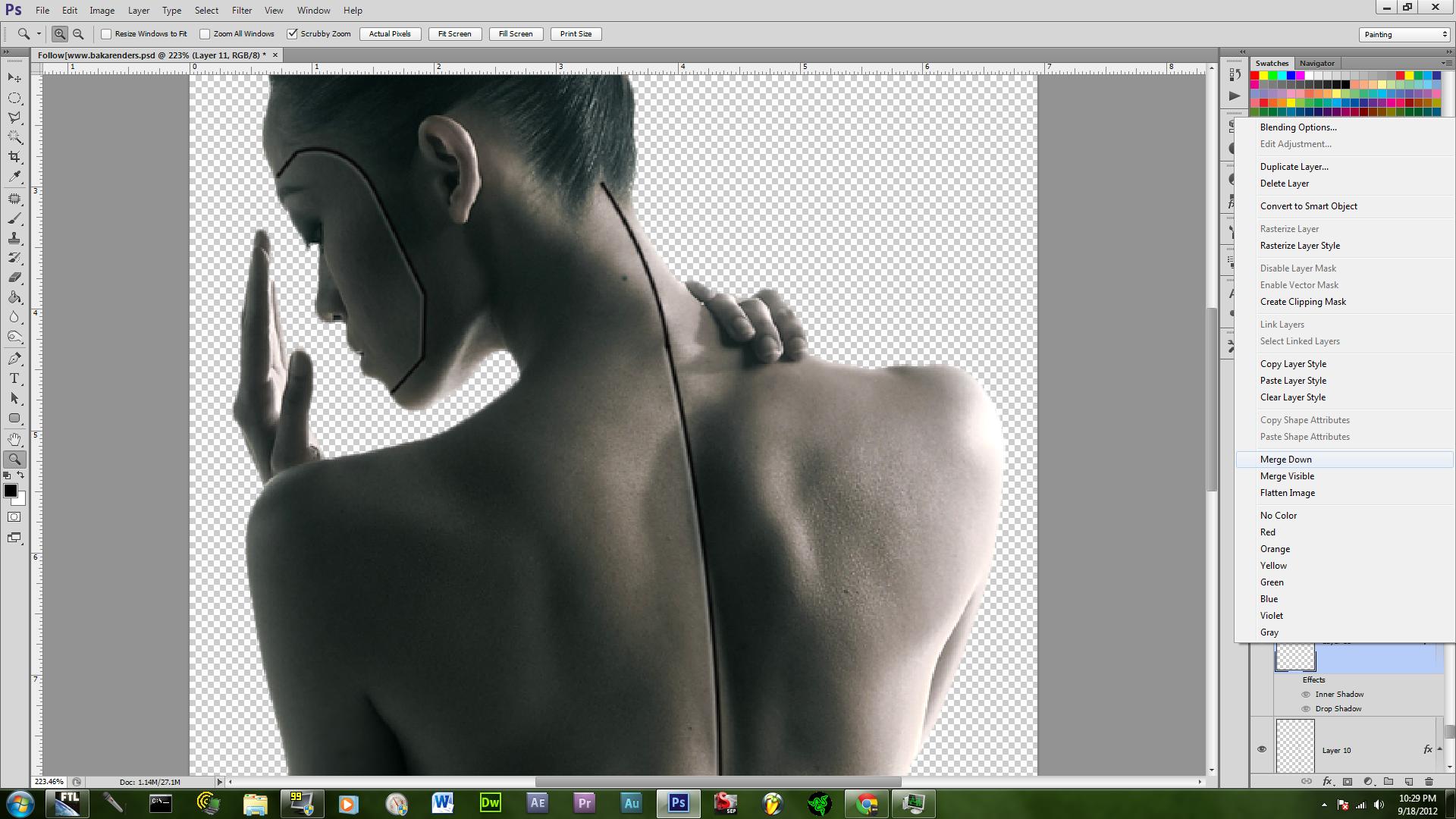The width and height of the screenshot is (1456, 819).
Task: Select the Elliptical Marquee tool
Action: coord(14,98)
